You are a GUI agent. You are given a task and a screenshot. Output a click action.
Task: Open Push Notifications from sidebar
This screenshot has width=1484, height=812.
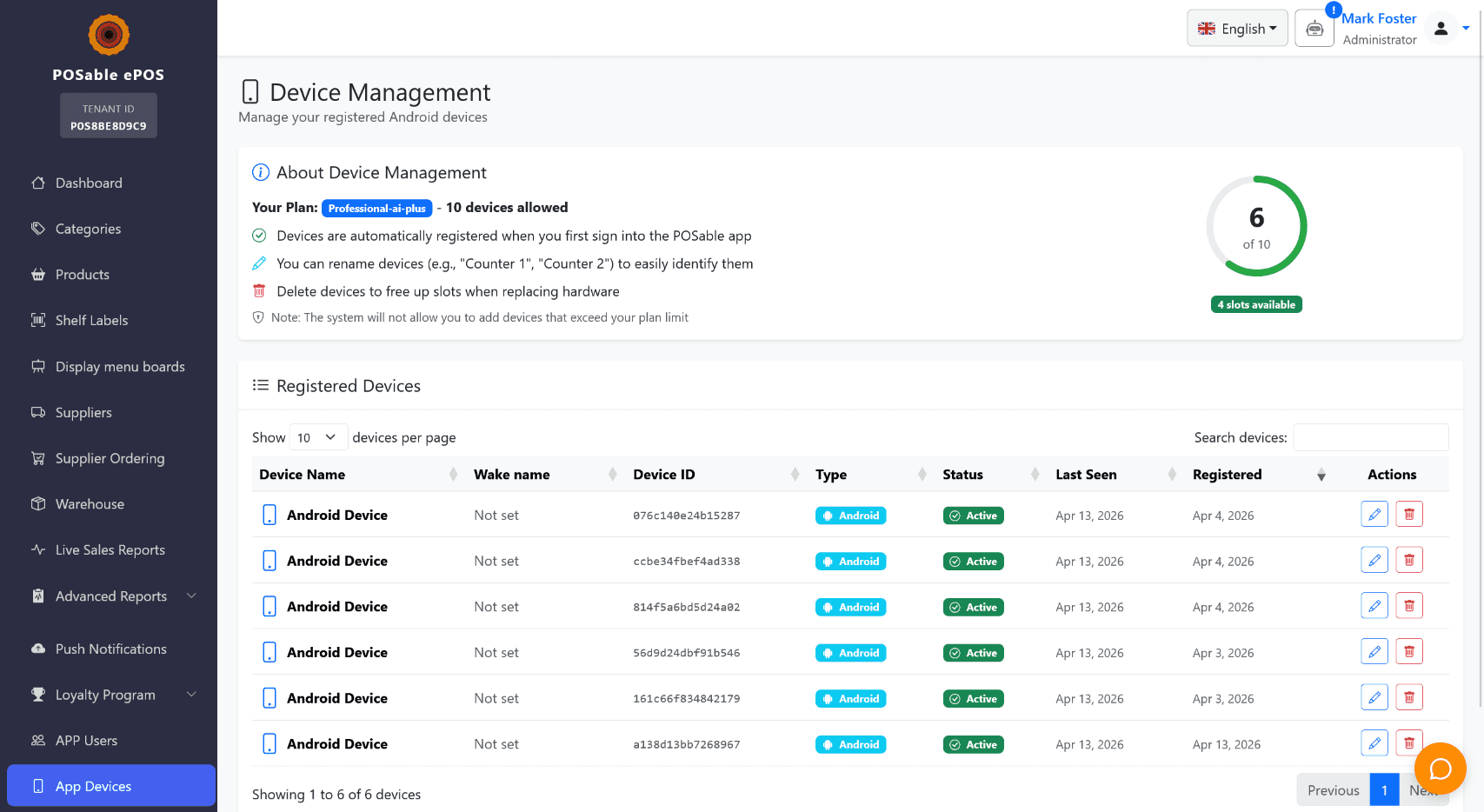[x=110, y=649]
